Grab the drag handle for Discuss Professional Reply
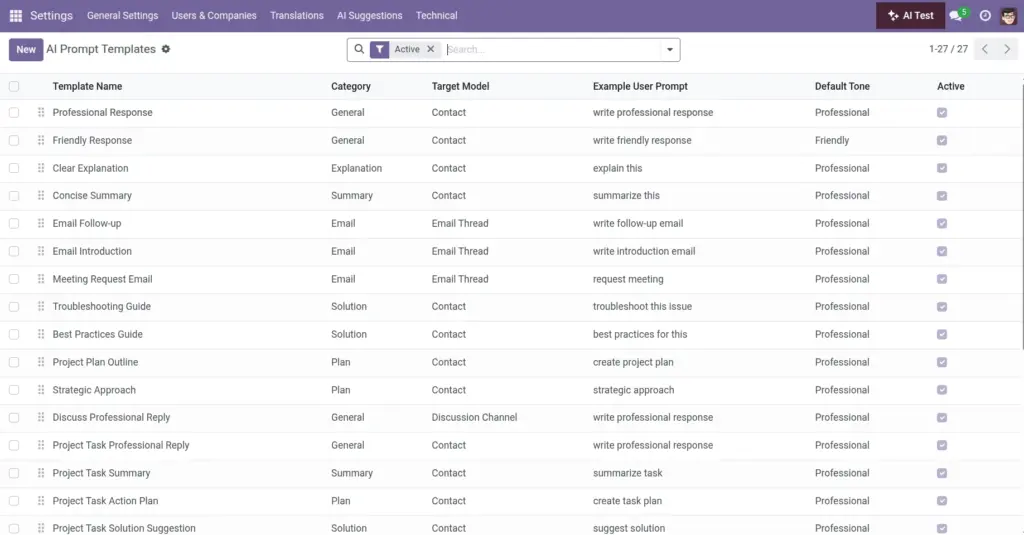 point(41,417)
